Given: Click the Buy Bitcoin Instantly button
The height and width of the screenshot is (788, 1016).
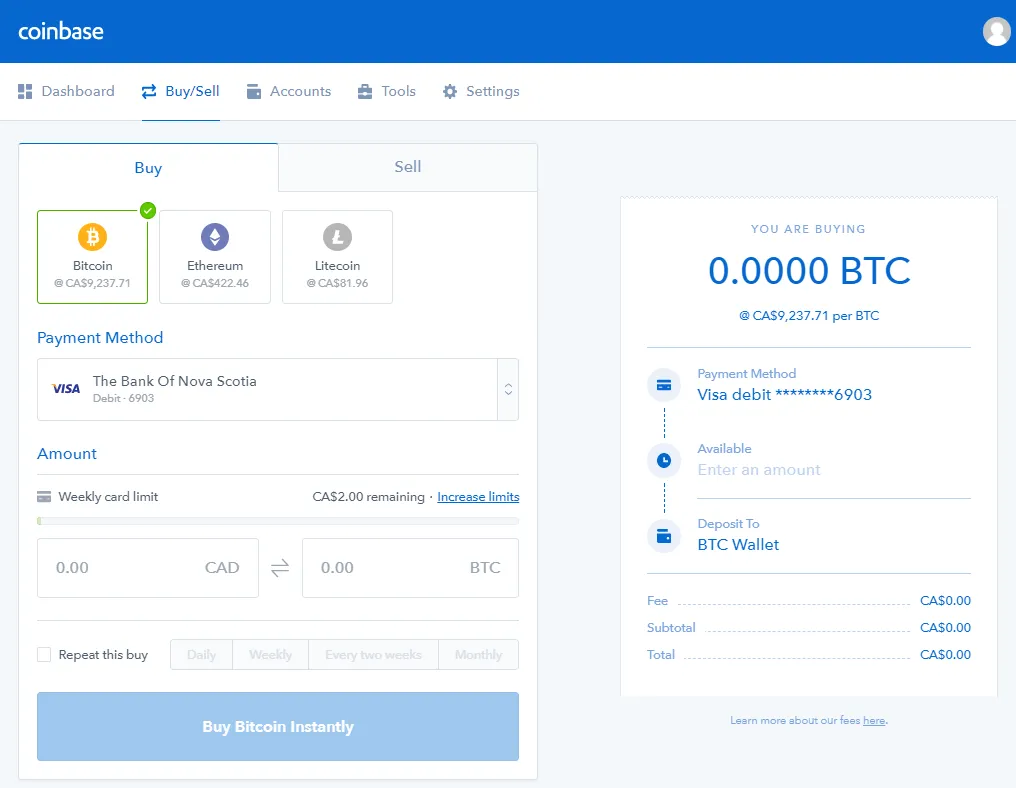Looking at the screenshot, I should (278, 726).
